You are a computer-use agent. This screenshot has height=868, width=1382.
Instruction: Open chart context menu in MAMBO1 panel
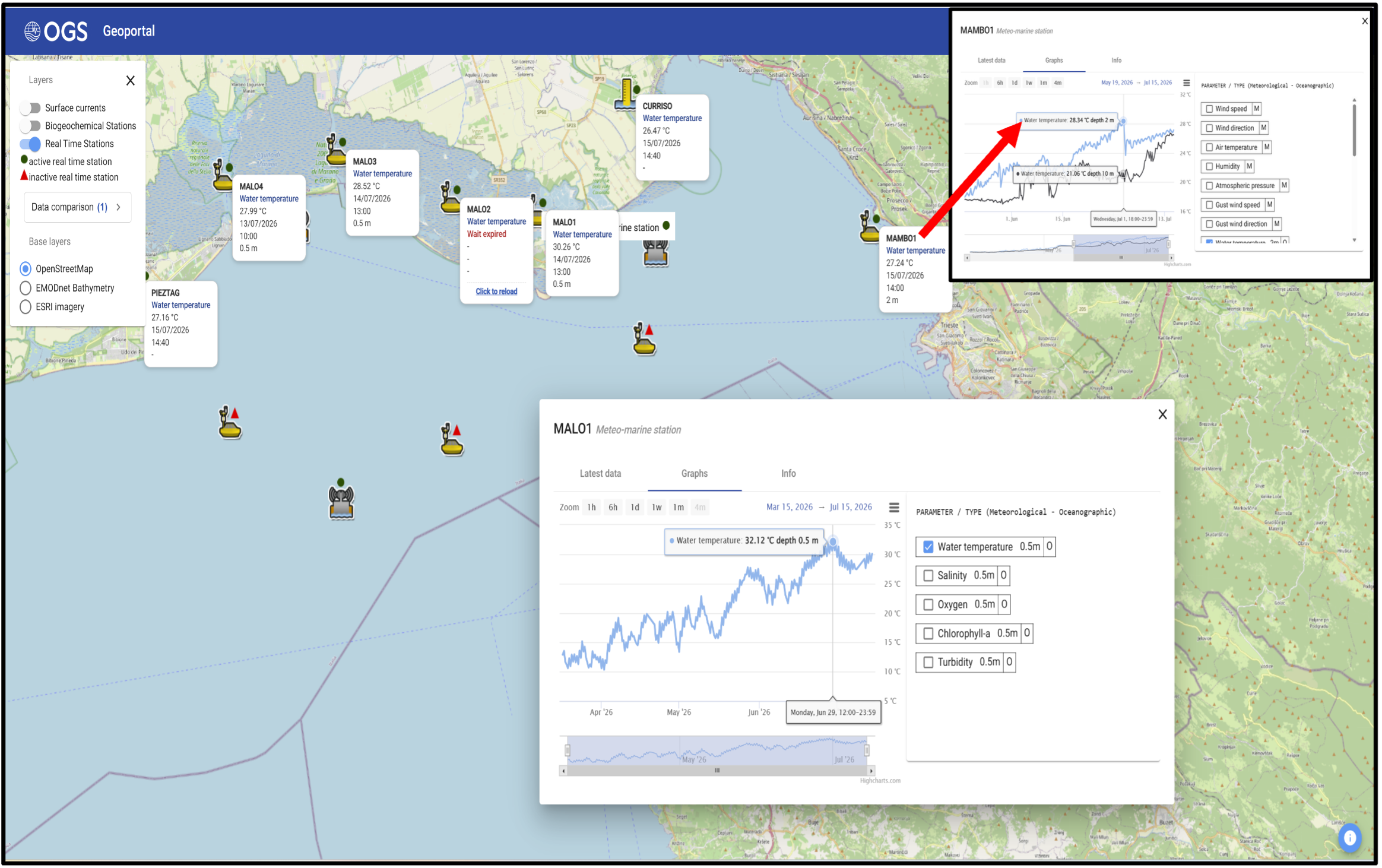[x=1186, y=83]
